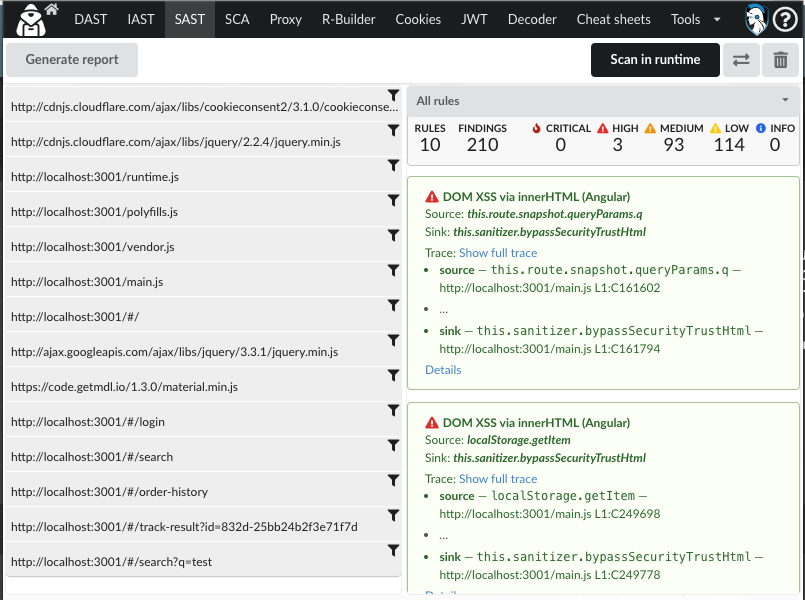The image size is (805, 600).
Task: Open the Cheat sheets tab
Action: coord(613,19)
